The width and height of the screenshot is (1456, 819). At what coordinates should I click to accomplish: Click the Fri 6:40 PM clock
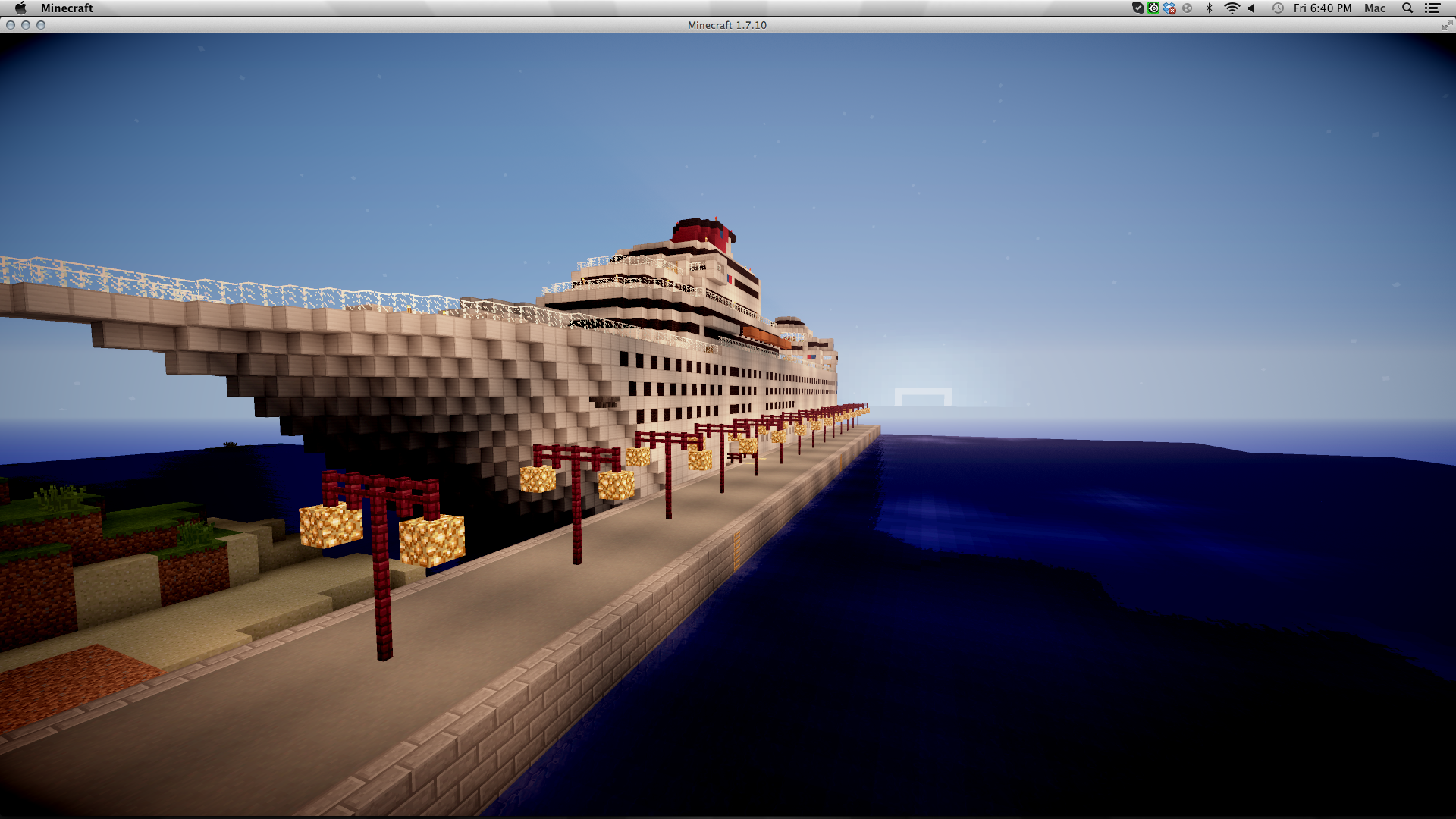(x=1323, y=8)
